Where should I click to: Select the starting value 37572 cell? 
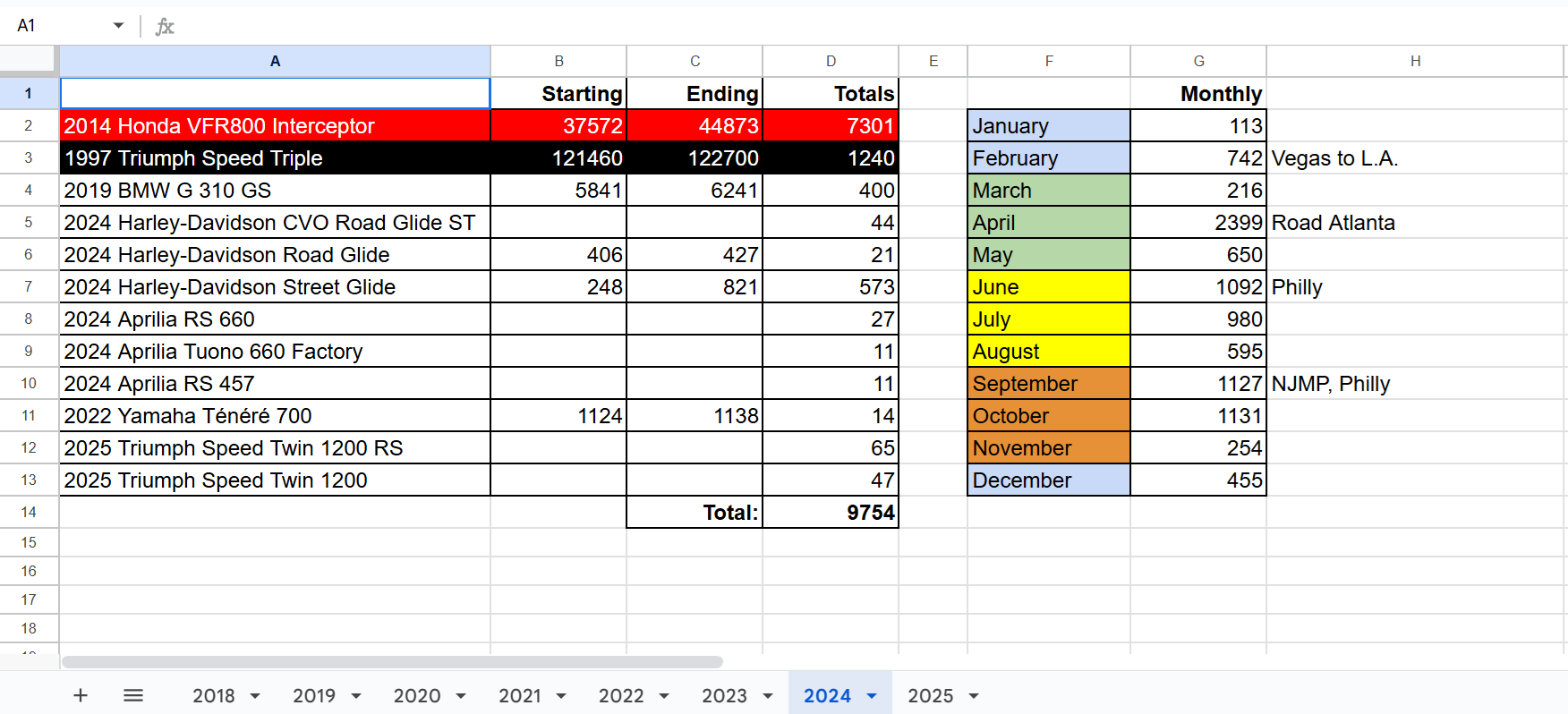coord(558,126)
